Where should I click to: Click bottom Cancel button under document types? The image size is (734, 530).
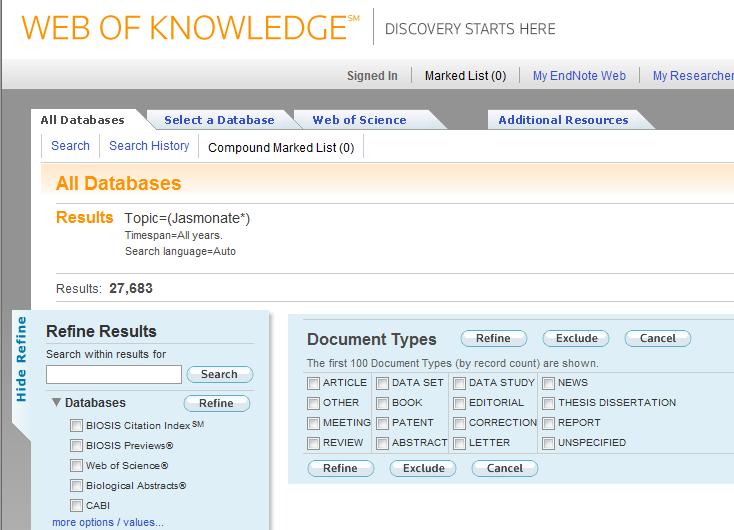(x=505, y=468)
